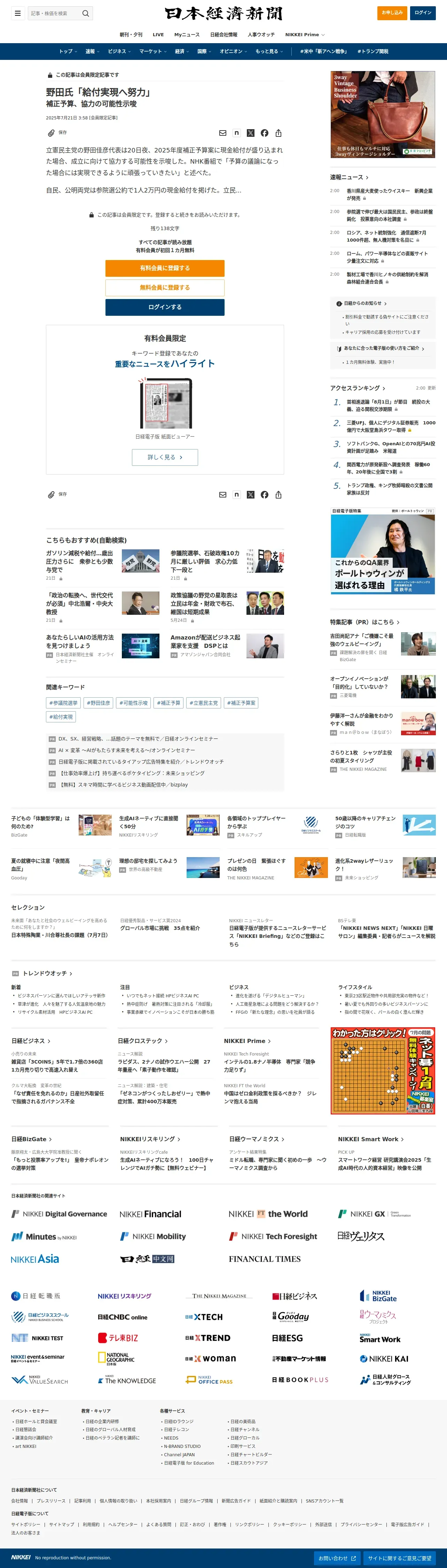Click the magnifying glass search icon
447x1568 pixels.
point(86,13)
